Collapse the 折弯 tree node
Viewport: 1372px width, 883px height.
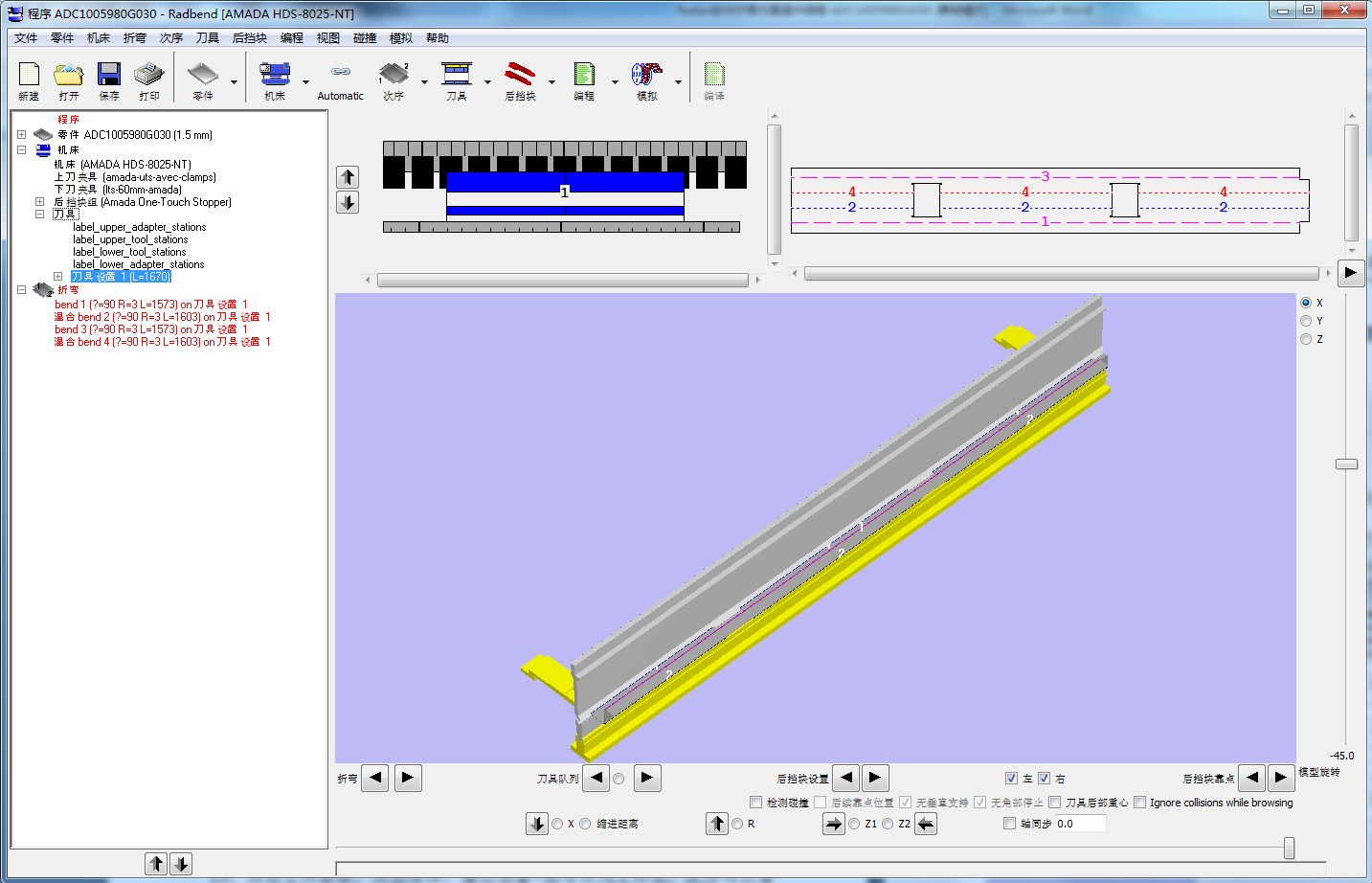tap(21, 289)
